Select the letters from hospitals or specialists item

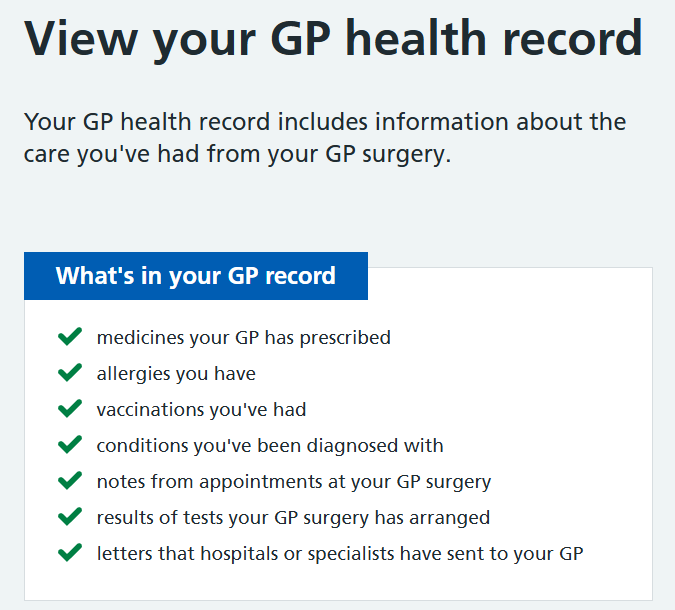click(x=340, y=554)
